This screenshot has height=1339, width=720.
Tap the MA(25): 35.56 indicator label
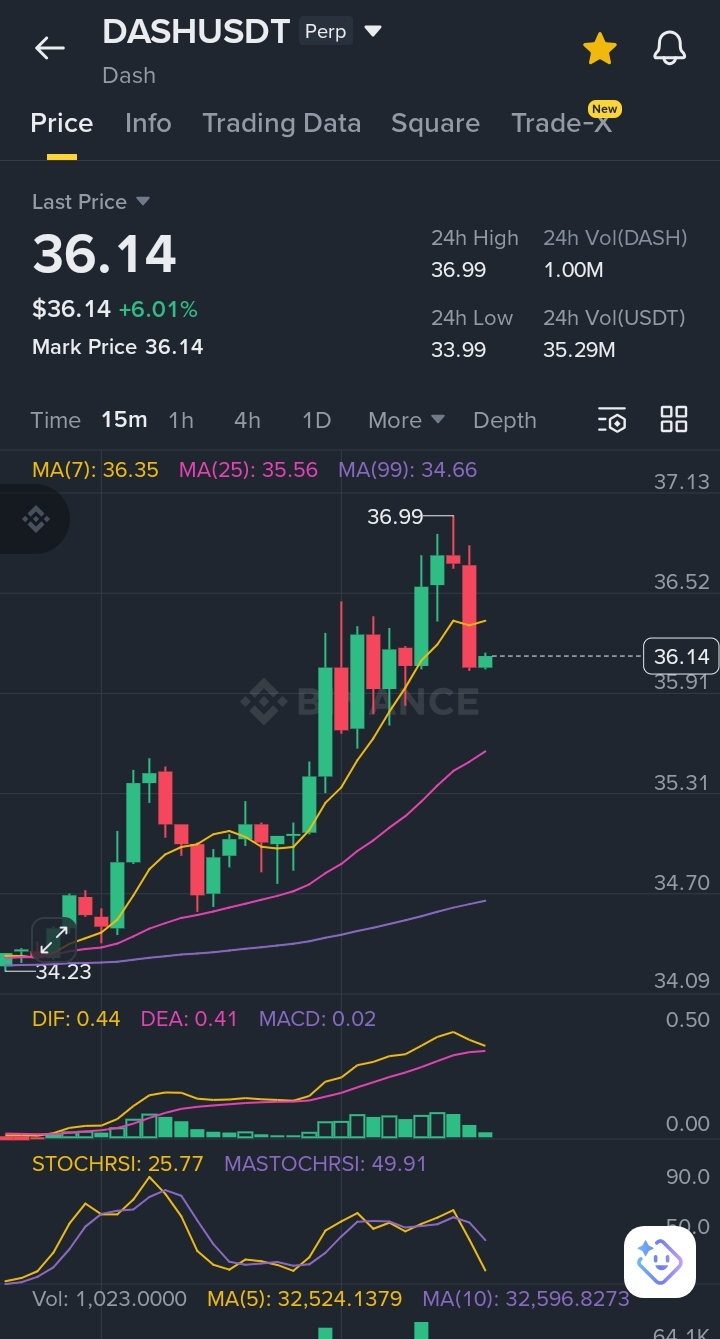tap(248, 469)
